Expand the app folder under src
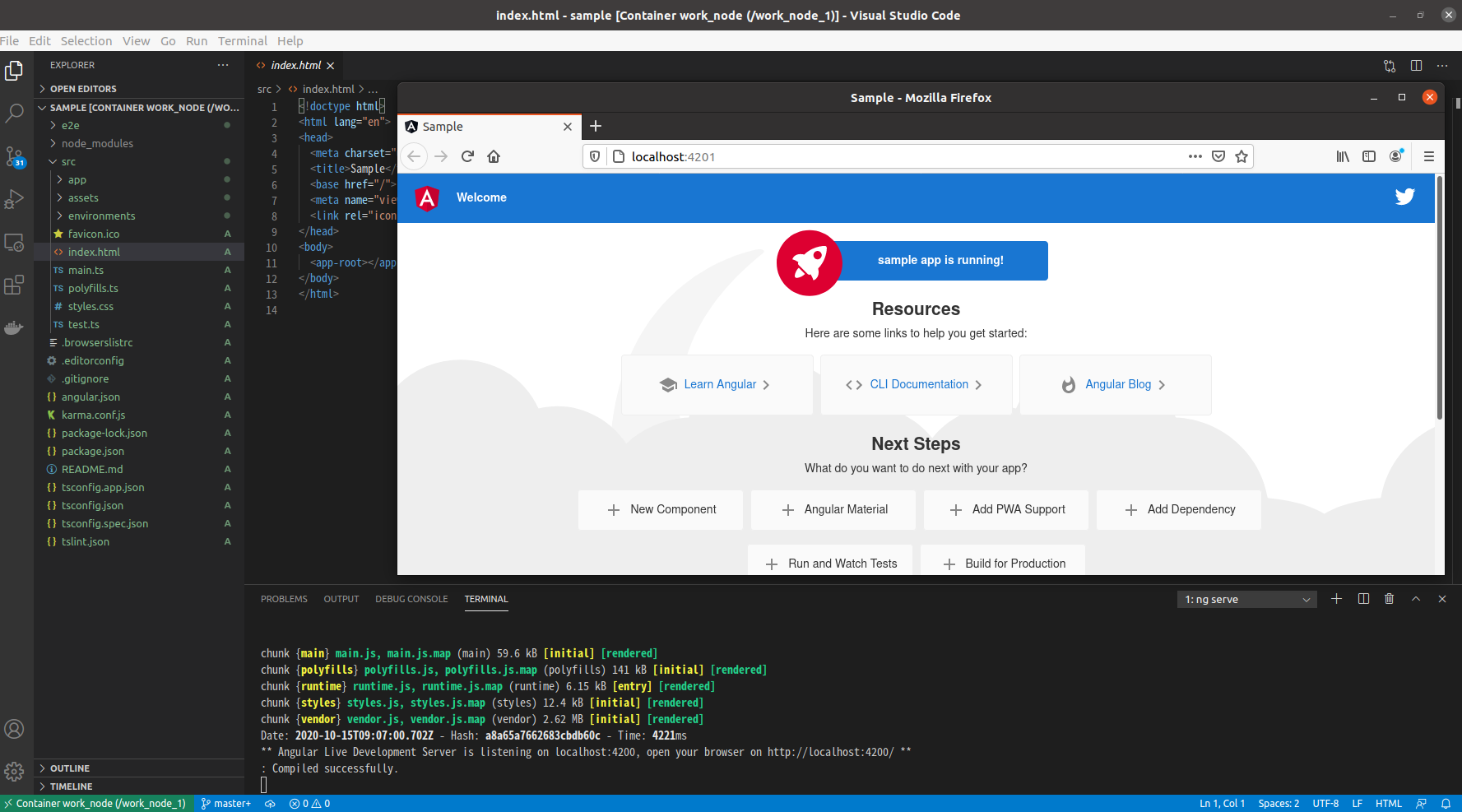Screen dimensions: 1462x812 click(x=77, y=179)
